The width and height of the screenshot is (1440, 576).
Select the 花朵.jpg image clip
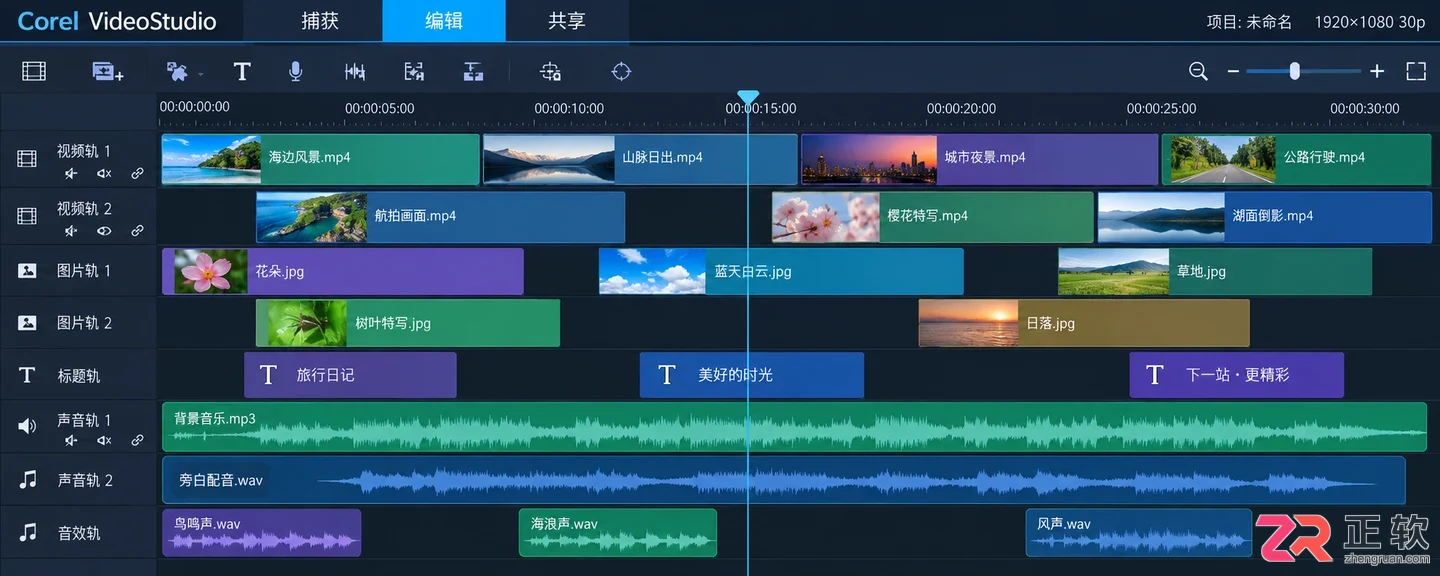point(343,271)
